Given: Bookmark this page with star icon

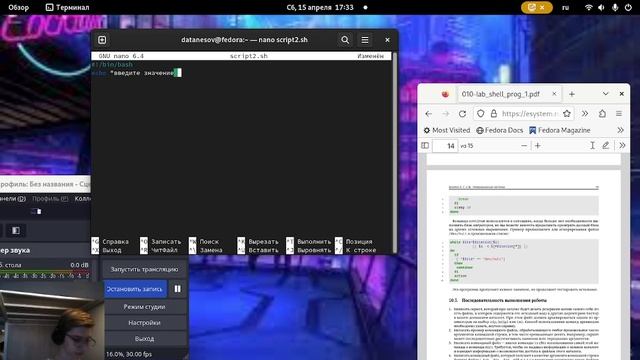Looking at the screenshot, I should (567, 113).
